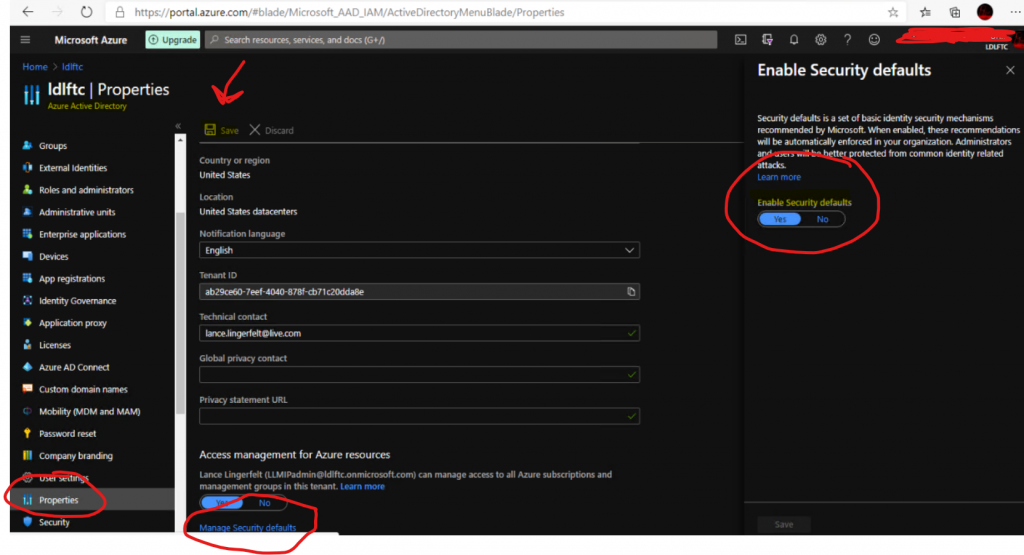Open Enterprise applications
The height and width of the screenshot is (555, 1024).
(82, 234)
